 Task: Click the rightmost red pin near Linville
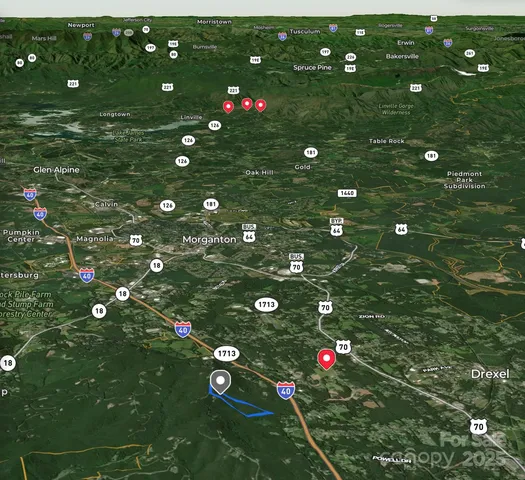coord(260,105)
